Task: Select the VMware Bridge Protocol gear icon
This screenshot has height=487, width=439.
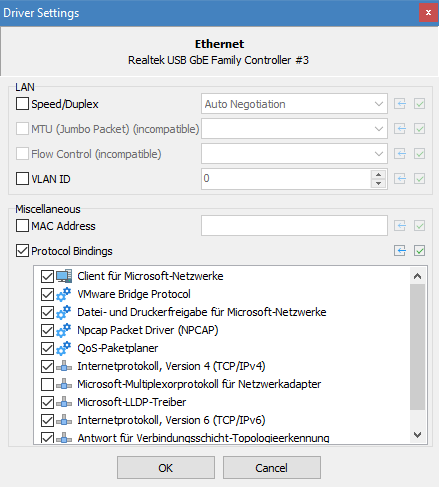Action: click(64, 294)
